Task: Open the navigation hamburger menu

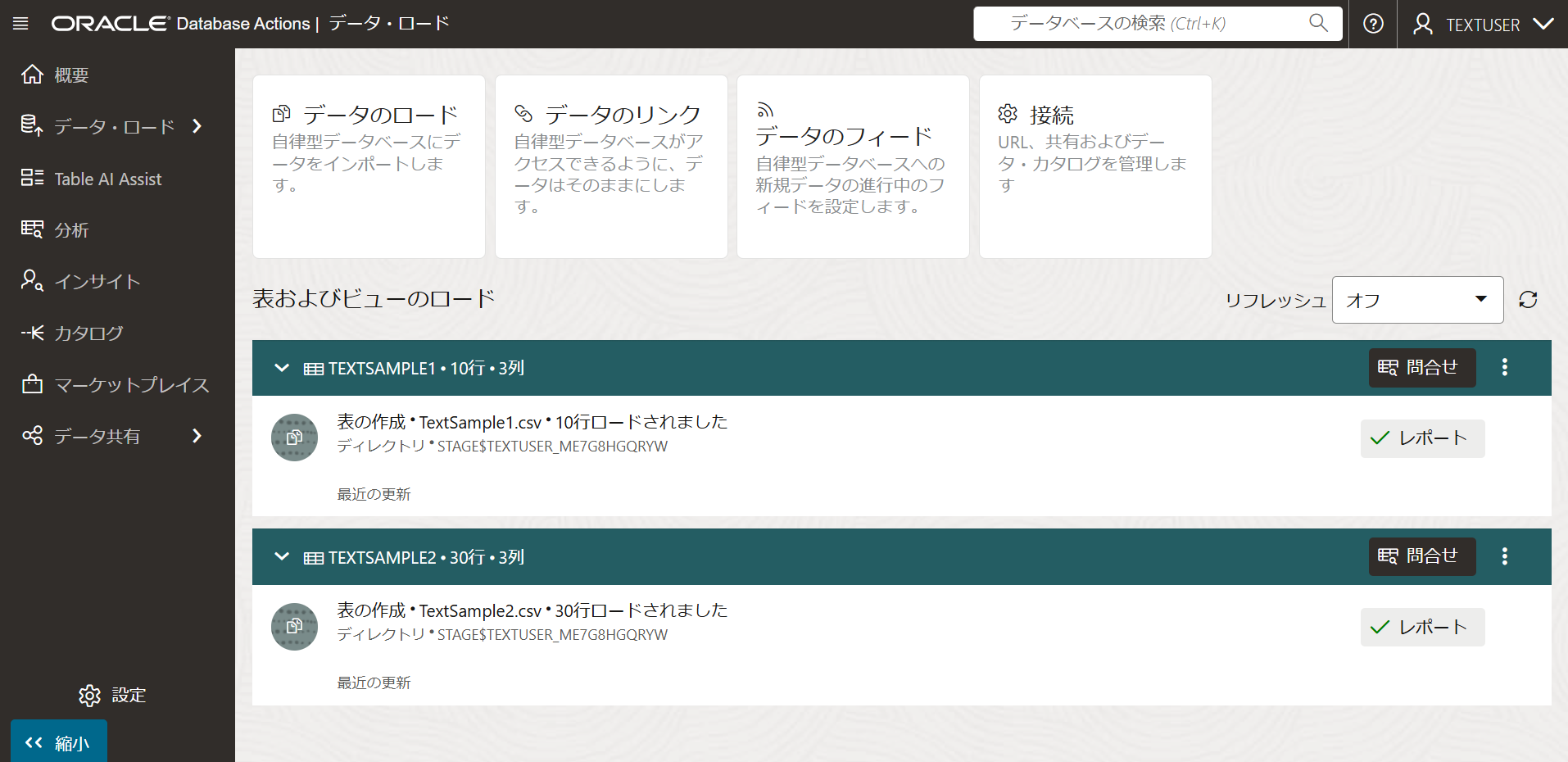Action: [20, 23]
